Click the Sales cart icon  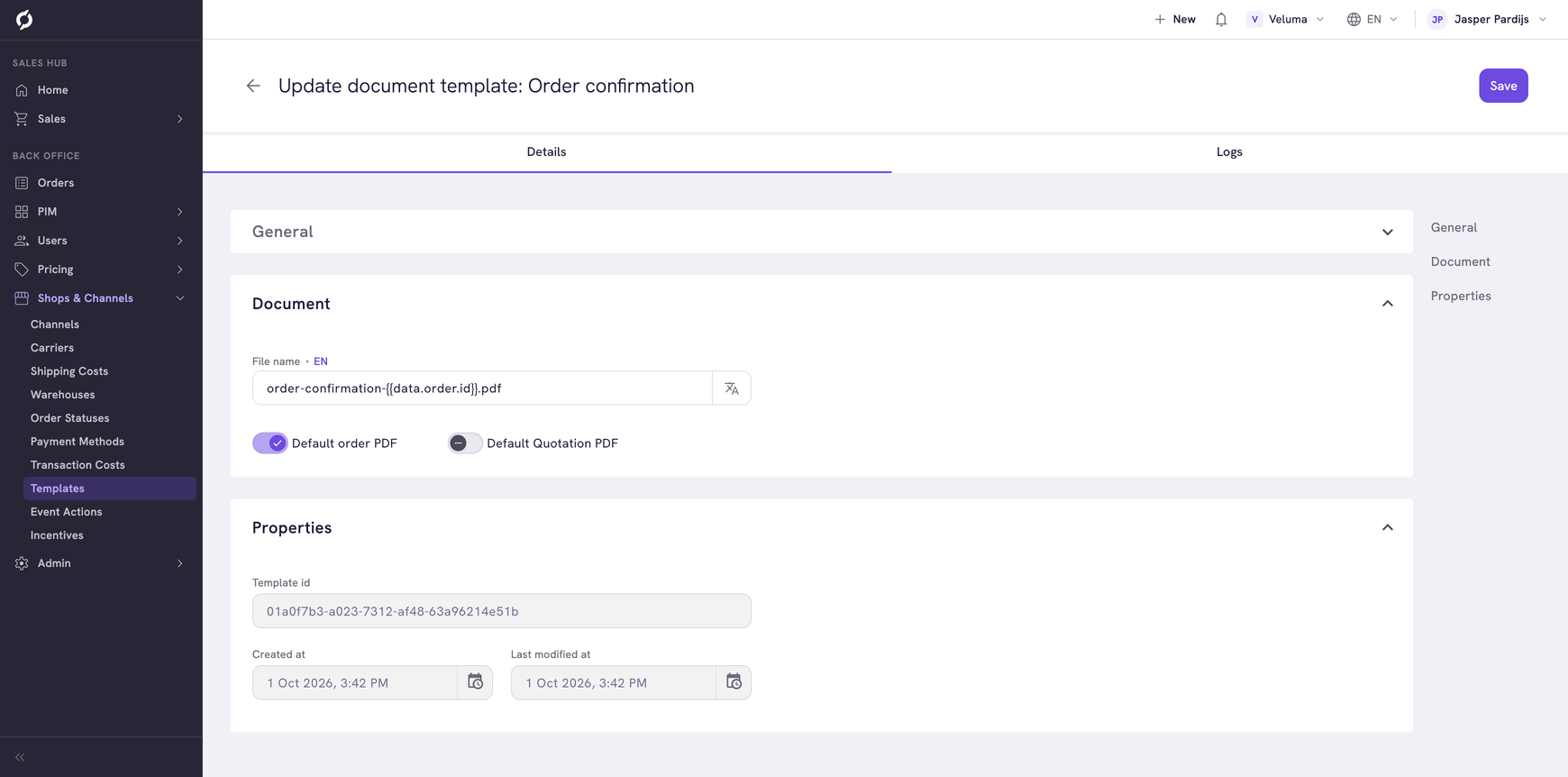[x=22, y=119]
